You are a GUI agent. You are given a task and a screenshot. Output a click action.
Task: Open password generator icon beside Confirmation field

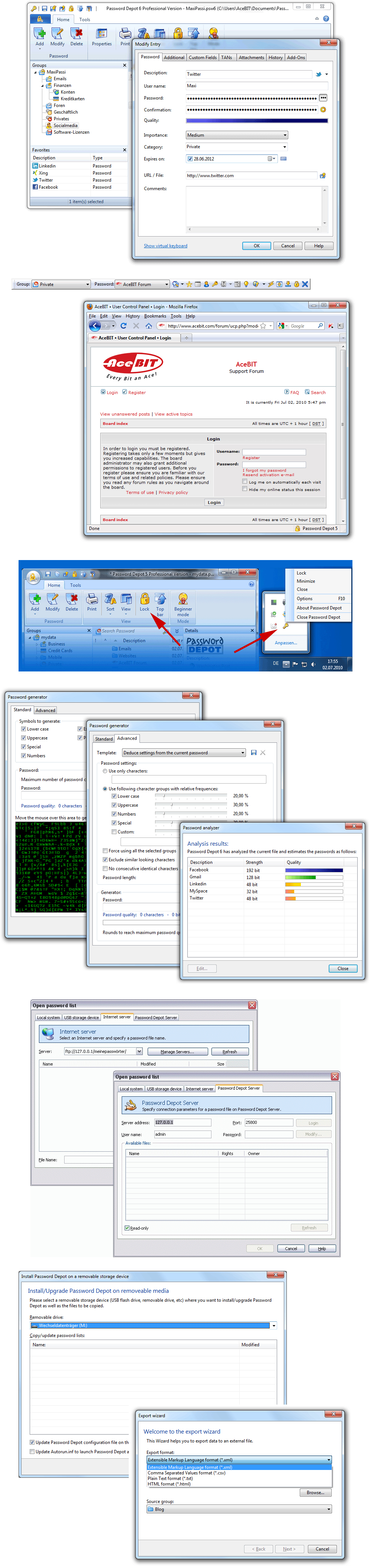[x=324, y=110]
